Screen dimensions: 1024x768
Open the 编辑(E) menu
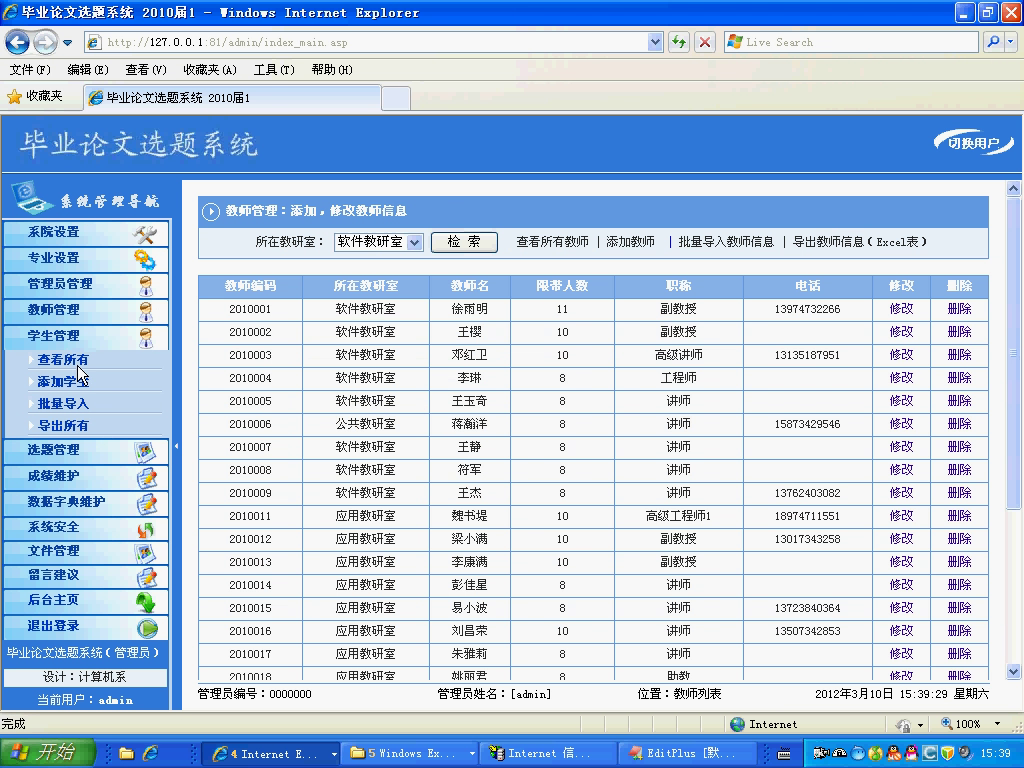point(88,69)
